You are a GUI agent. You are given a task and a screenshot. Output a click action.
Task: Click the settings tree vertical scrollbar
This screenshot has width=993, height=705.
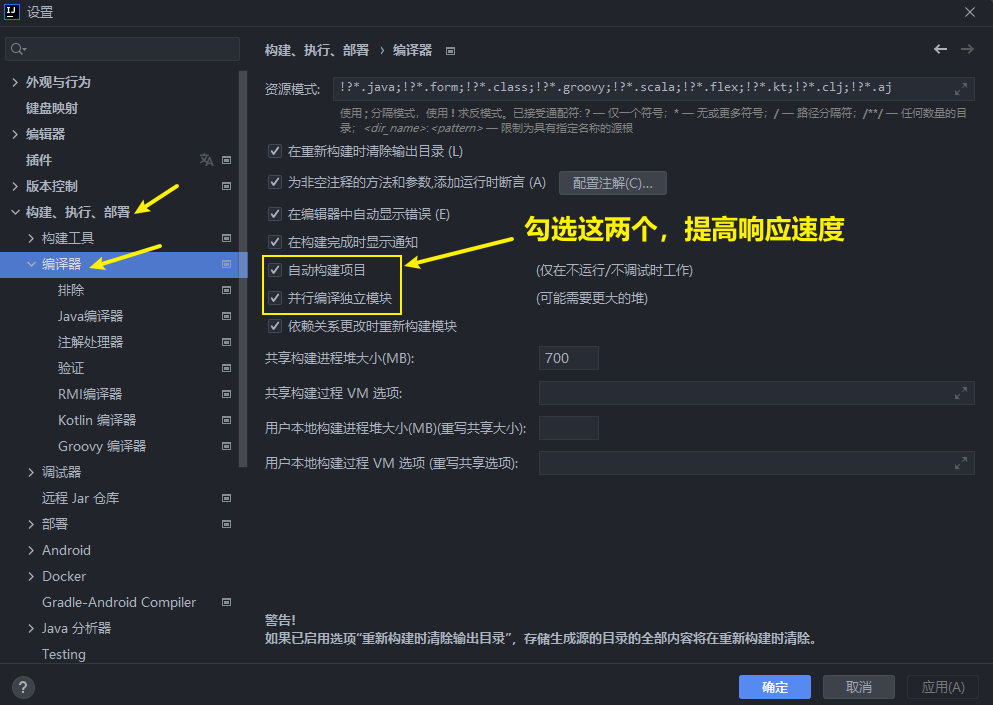243,270
